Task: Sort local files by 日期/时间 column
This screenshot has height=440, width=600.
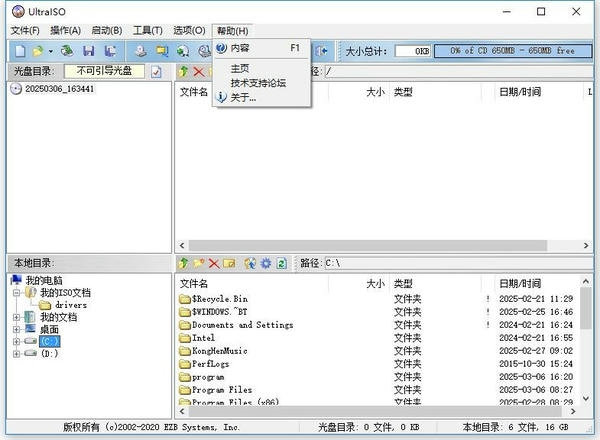Action: pos(536,284)
